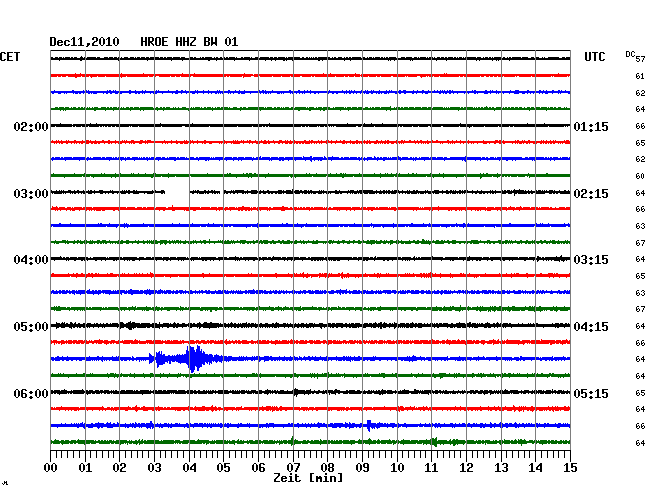Click minute tick label 03
This screenshot has height=494, width=650.
pyautogui.click(x=154, y=467)
